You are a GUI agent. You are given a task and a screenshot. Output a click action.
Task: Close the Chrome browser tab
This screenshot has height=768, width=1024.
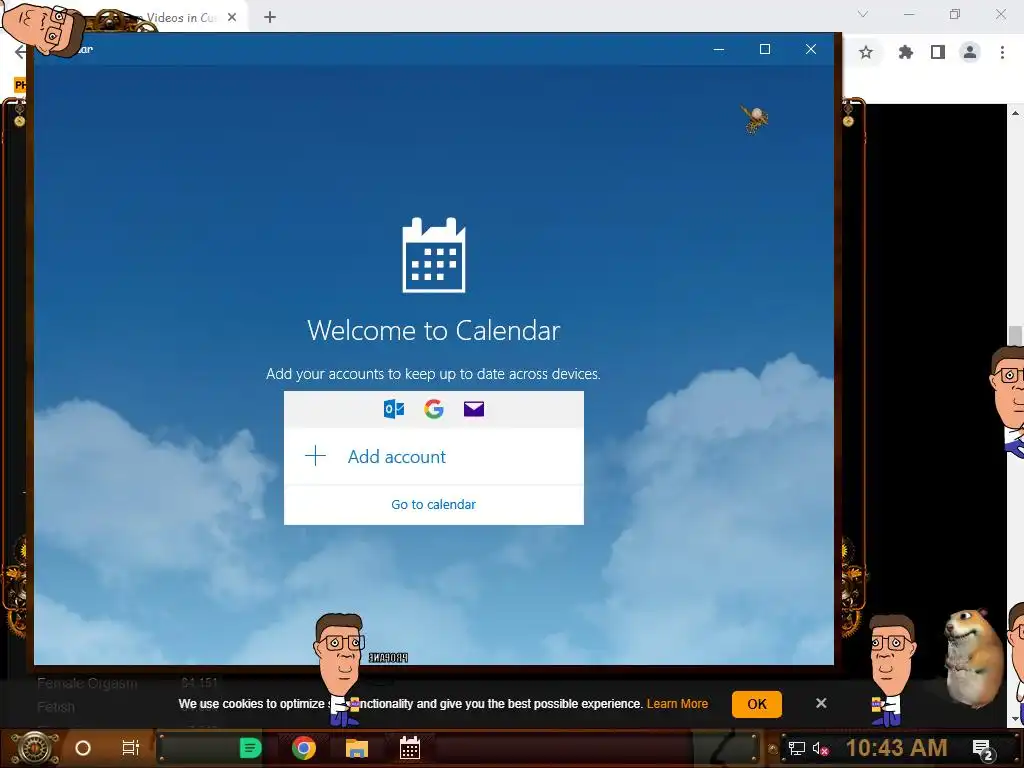(x=232, y=18)
